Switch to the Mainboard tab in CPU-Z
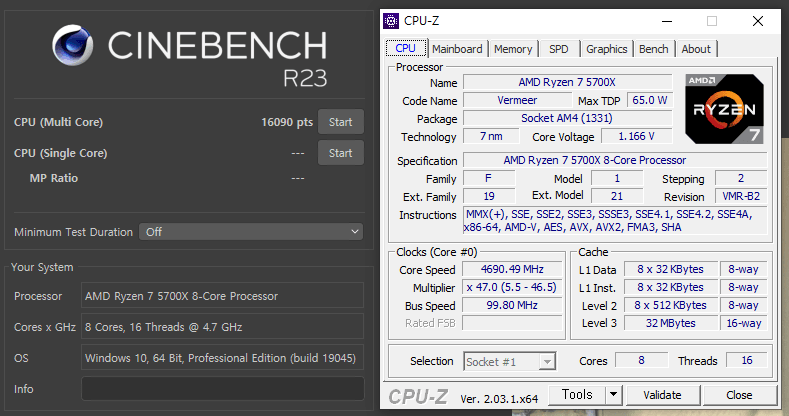The image size is (789, 416). pyautogui.click(x=457, y=49)
